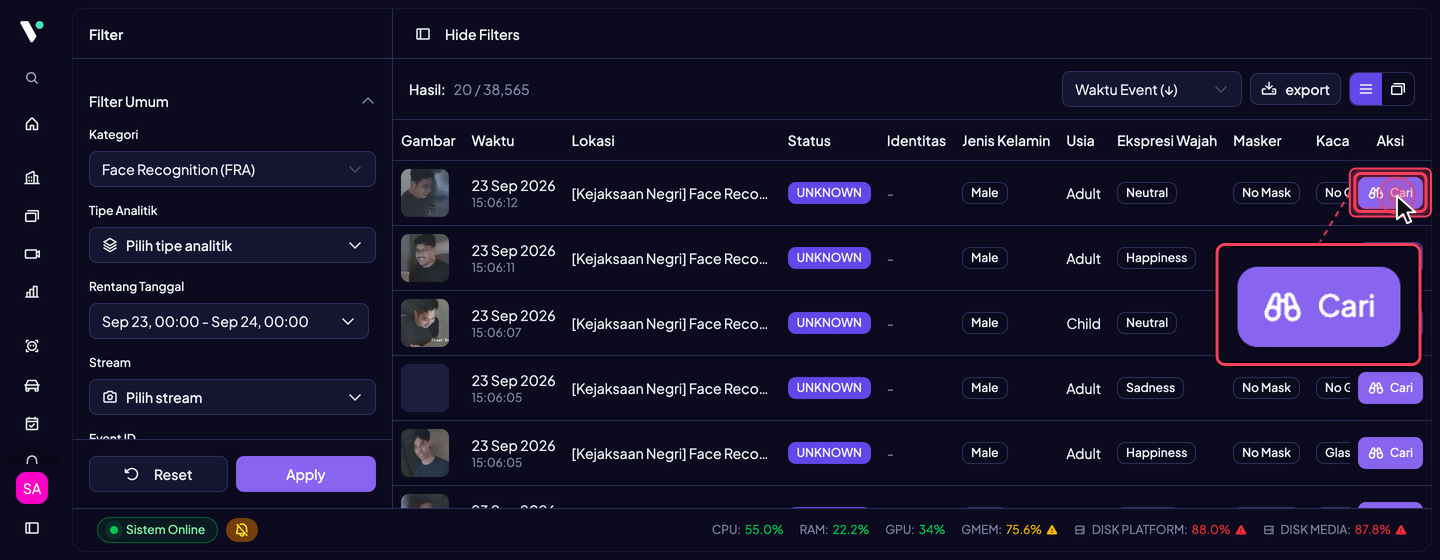
Task: Click the DISK MEDIA warning triangle
Action: point(1401,530)
